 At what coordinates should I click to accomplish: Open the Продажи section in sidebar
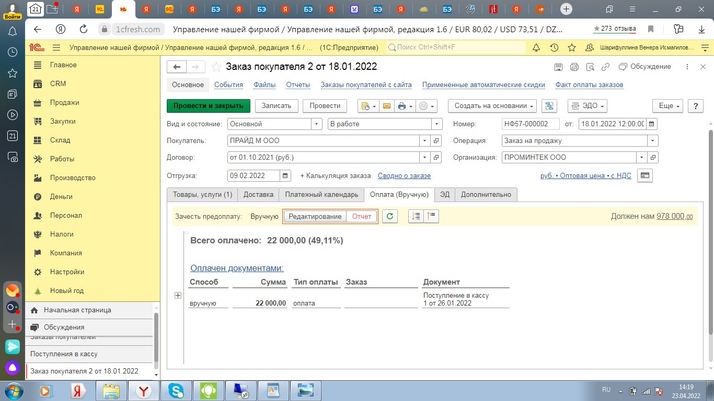click(64, 102)
